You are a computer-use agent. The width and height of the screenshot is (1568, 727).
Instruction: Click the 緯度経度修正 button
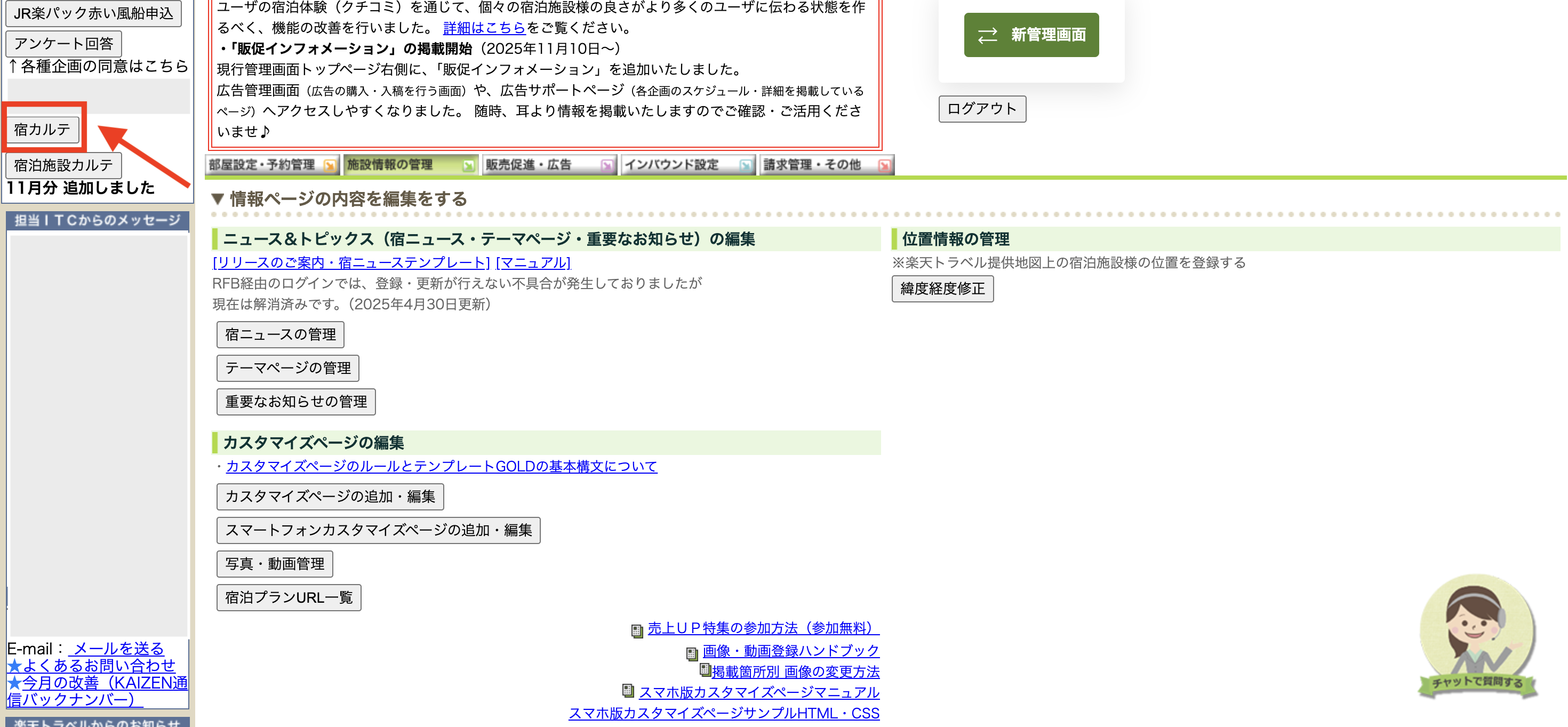pos(942,289)
